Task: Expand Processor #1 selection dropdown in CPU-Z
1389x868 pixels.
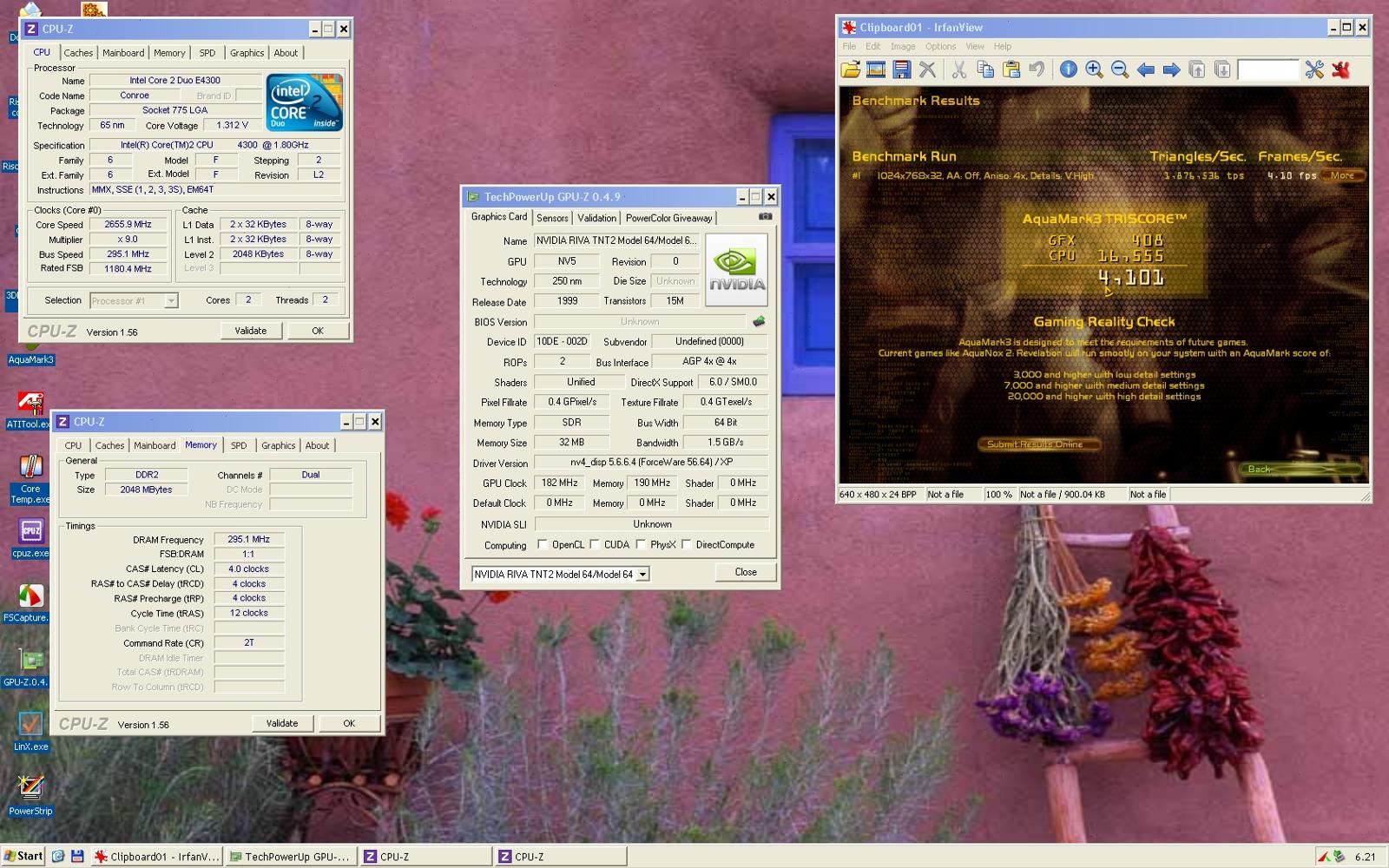Action: (x=171, y=300)
